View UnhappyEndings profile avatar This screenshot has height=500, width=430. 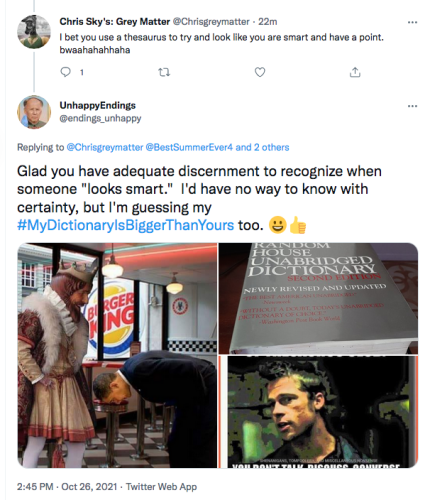click(34, 112)
